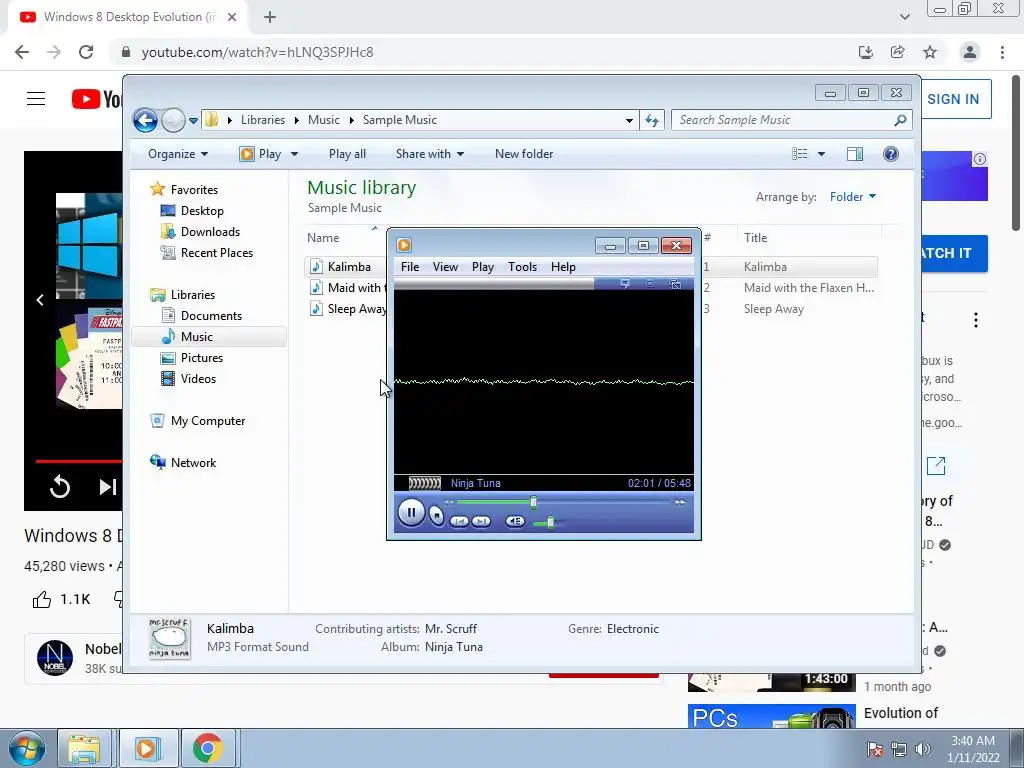The width and height of the screenshot is (1024, 768).
Task: Select the Kalimba file in the list
Action: click(349, 266)
